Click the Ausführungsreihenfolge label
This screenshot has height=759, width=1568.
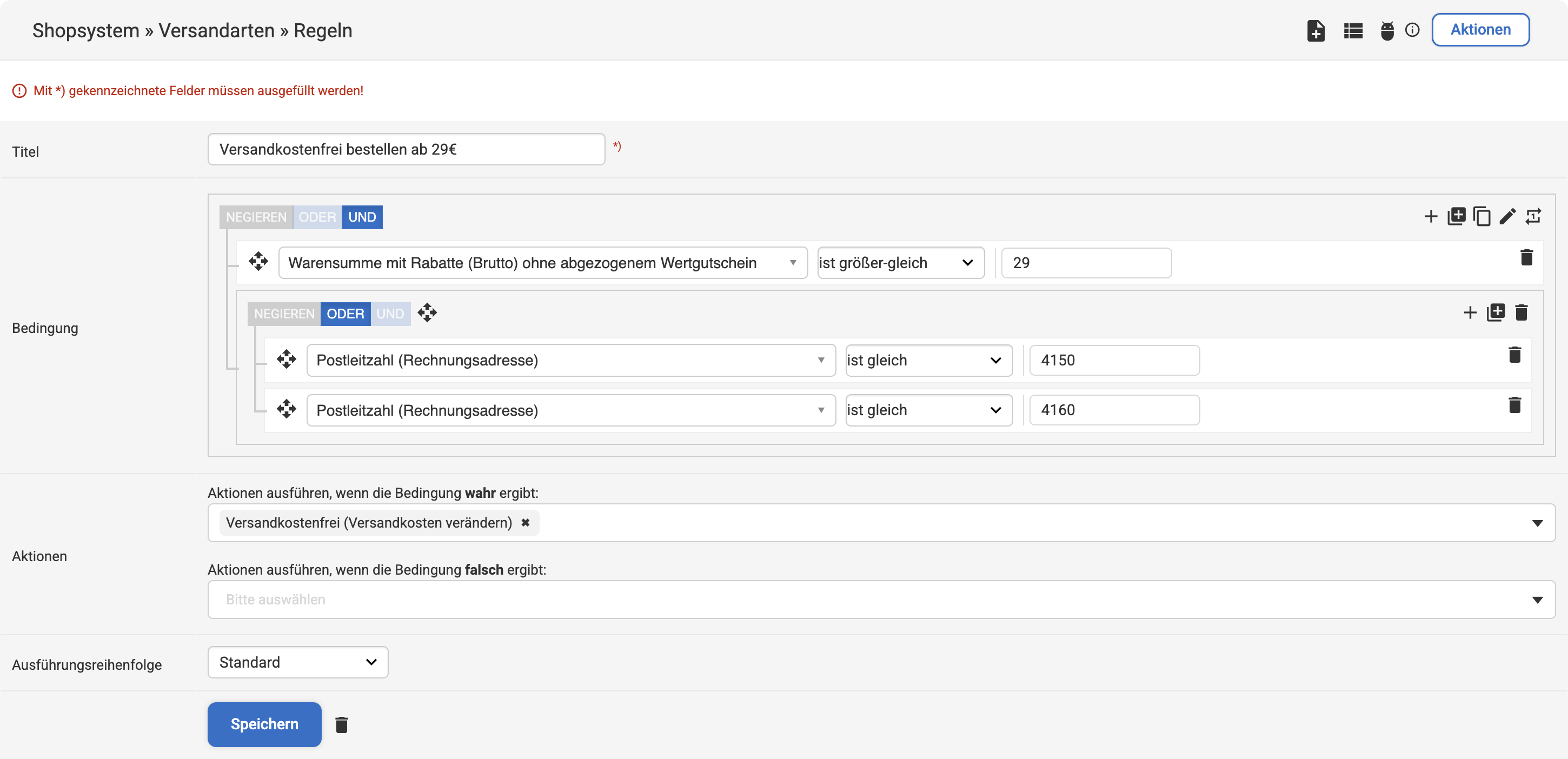(x=87, y=664)
